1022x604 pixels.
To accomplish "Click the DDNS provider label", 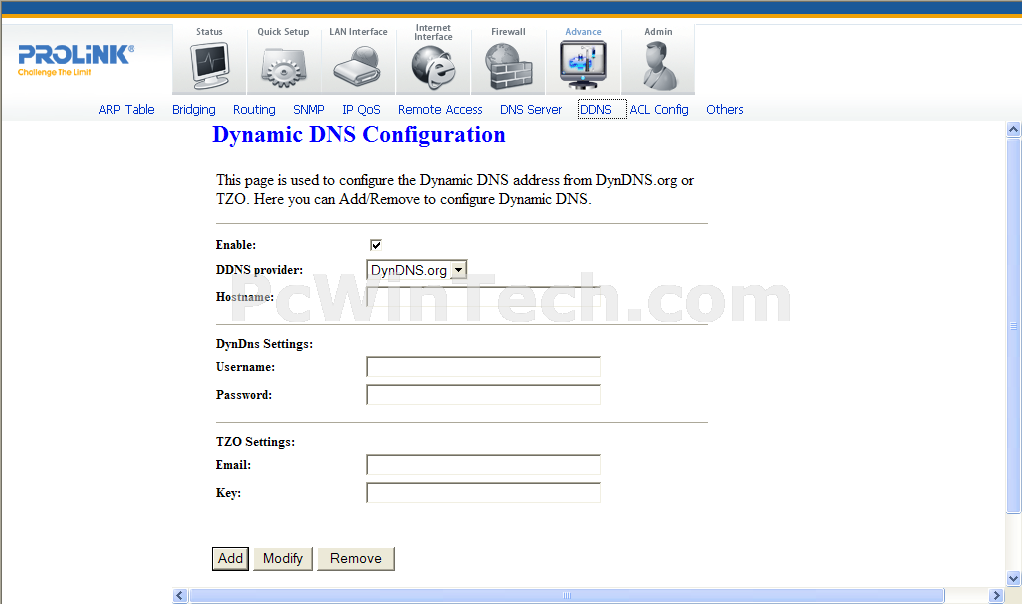I will pyautogui.click(x=259, y=270).
